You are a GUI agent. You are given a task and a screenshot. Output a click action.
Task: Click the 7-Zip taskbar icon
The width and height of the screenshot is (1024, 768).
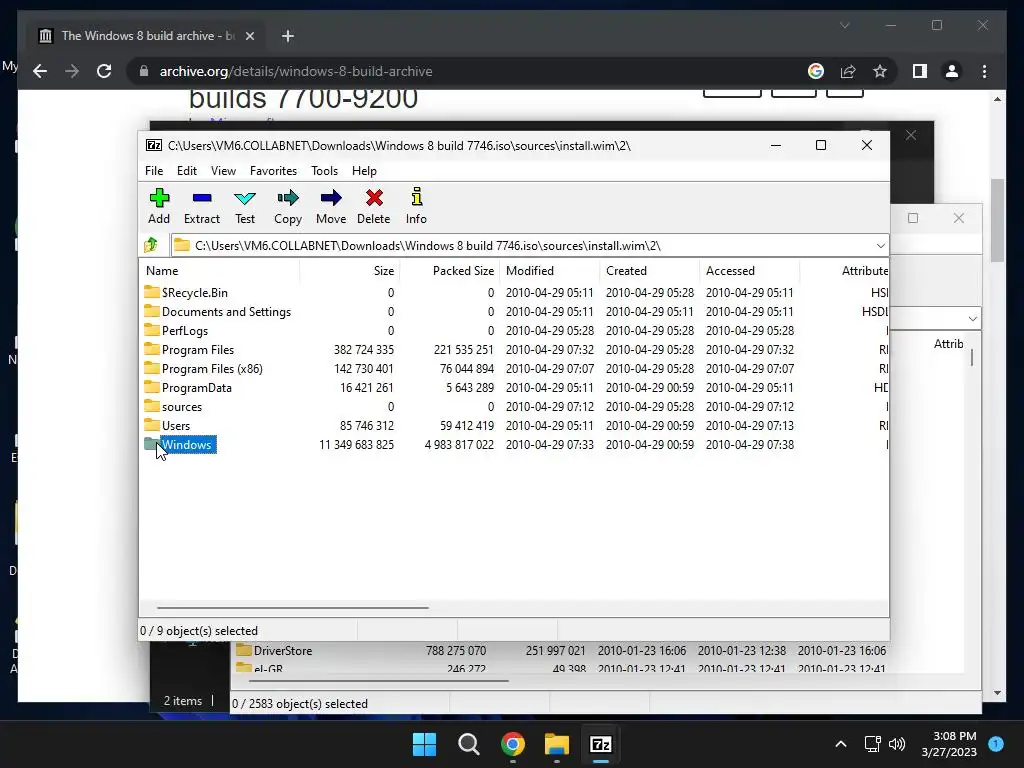click(600, 744)
